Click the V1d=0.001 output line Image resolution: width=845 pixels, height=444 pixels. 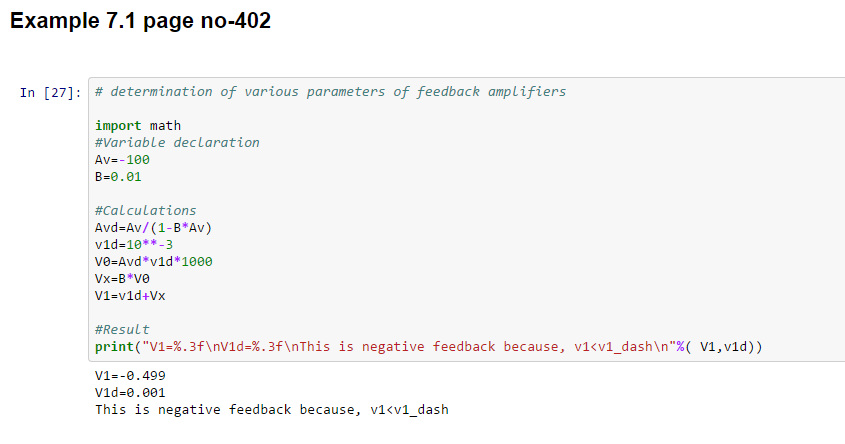tap(130, 393)
